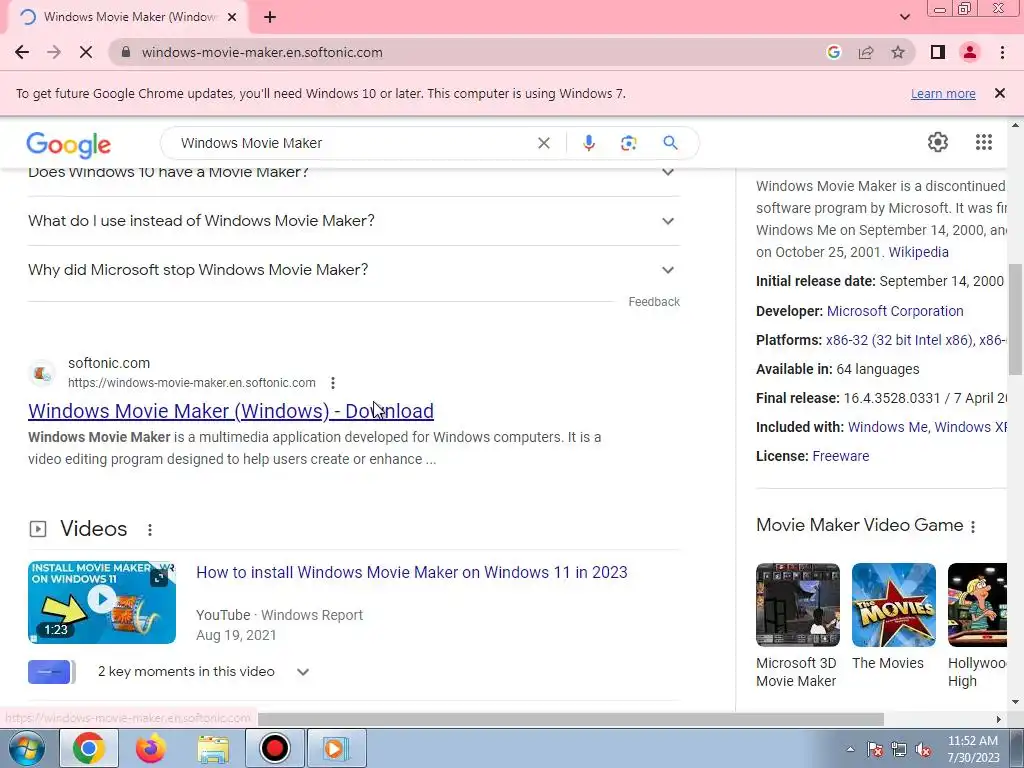Open the Microsoft Corporation developer link
This screenshot has height=768, width=1024.
[895, 311]
